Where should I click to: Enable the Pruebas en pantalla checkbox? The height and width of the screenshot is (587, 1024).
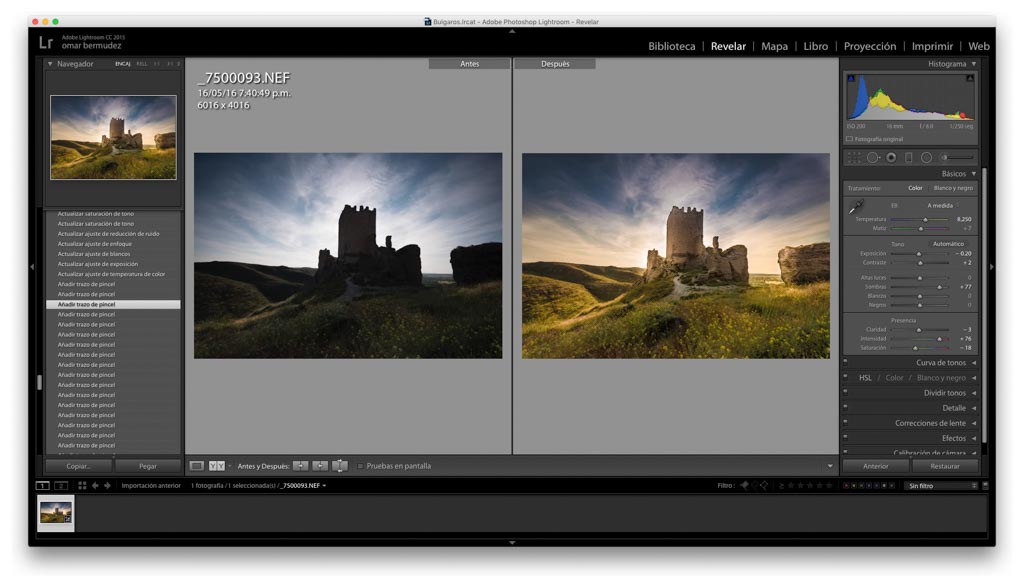point(360,466)
